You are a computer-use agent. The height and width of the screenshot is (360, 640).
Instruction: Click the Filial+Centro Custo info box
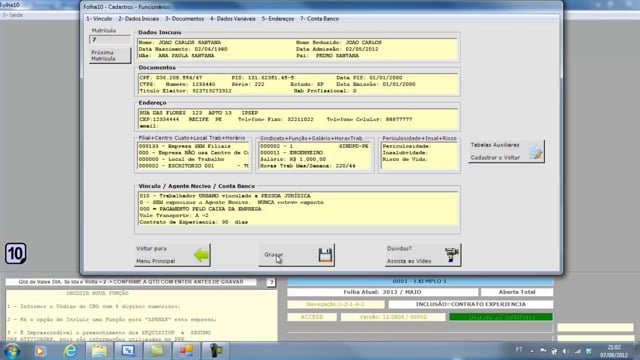pos(193,156)
